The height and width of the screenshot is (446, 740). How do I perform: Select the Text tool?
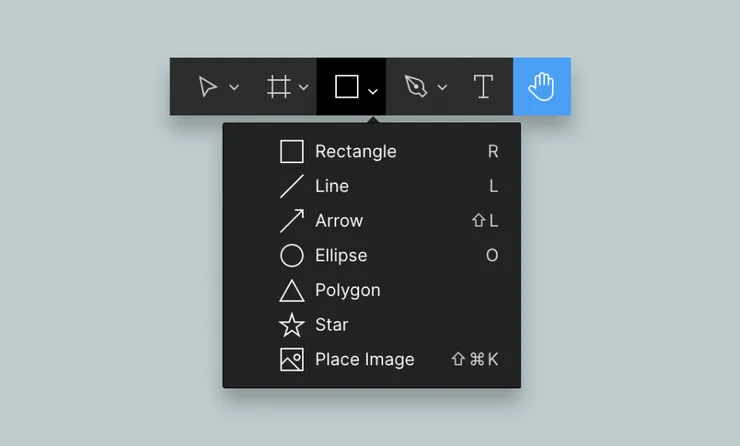click(x=483, y=87)
